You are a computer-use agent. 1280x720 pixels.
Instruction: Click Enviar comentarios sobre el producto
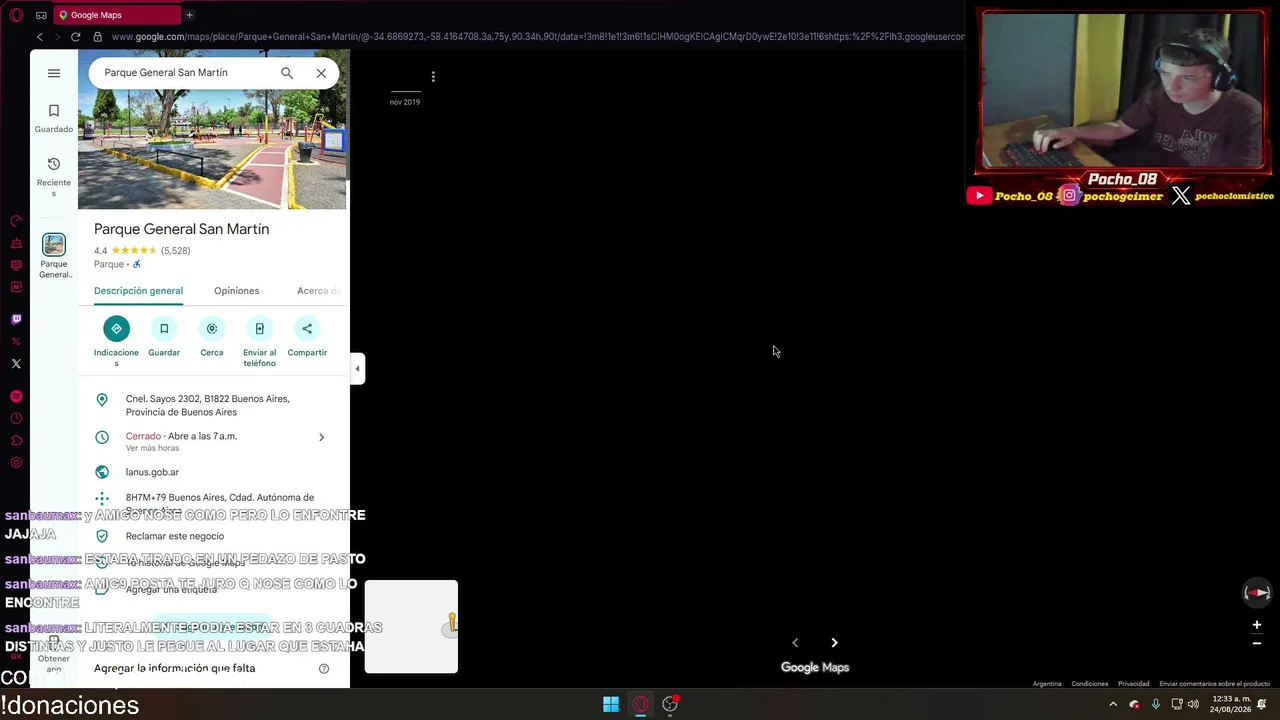coord(1214,684)
